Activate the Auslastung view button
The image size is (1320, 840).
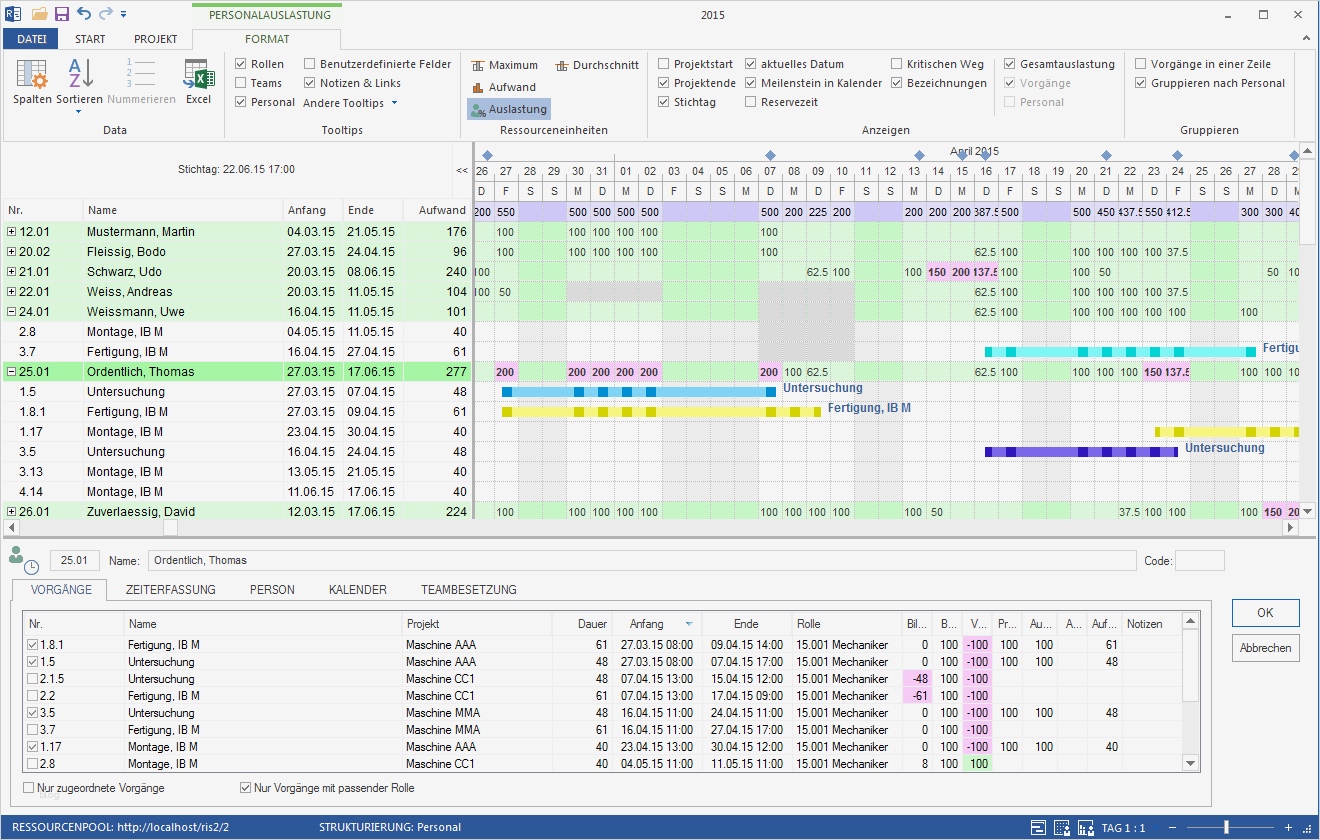point(507,108)
